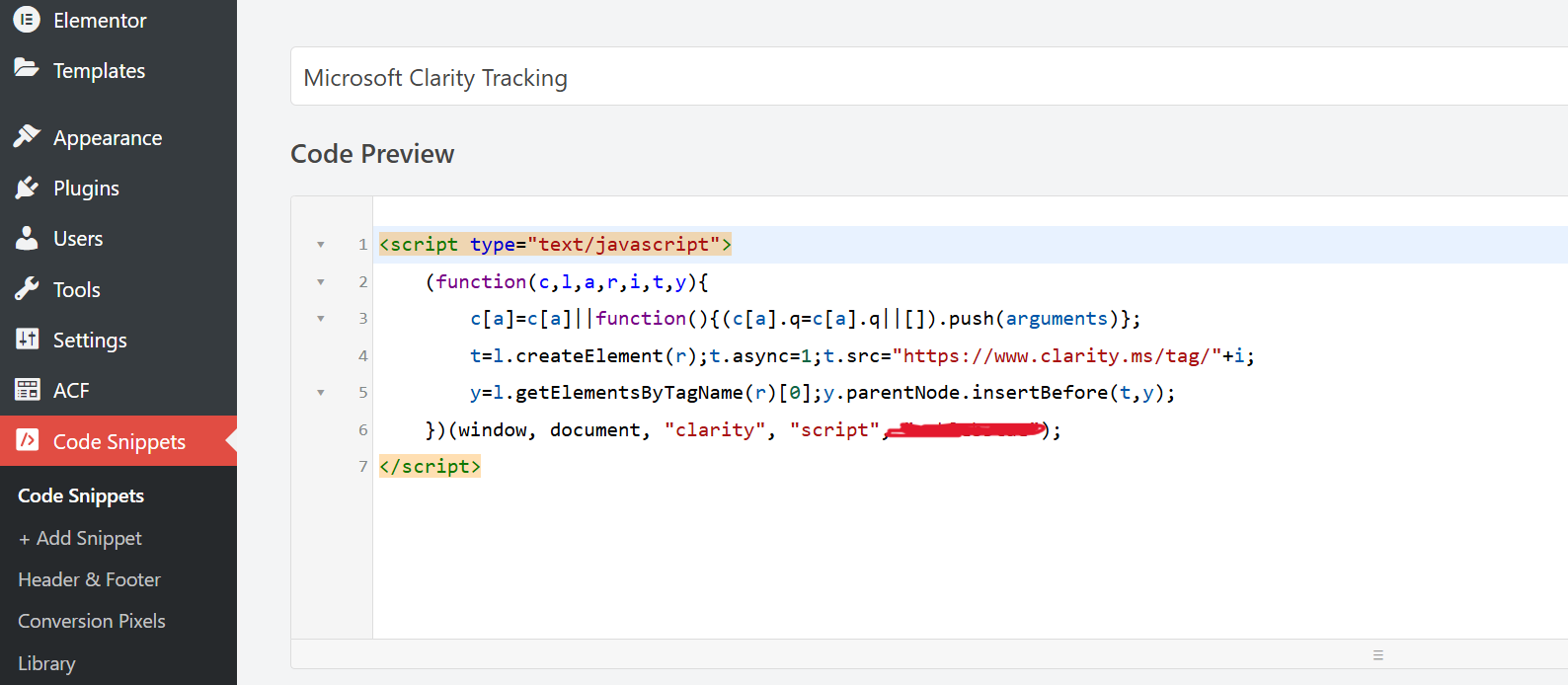Click the Templates folder icon
This screenshot has width=1568, height=685.
click(27, 68)
